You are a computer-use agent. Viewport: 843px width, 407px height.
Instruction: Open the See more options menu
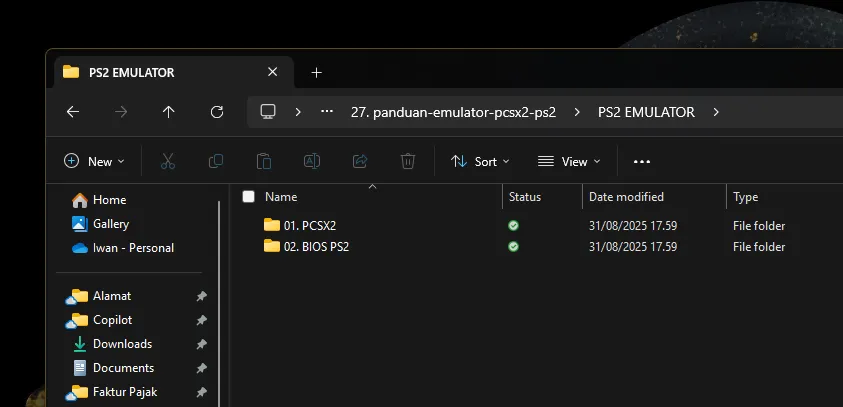pos(642,162)
